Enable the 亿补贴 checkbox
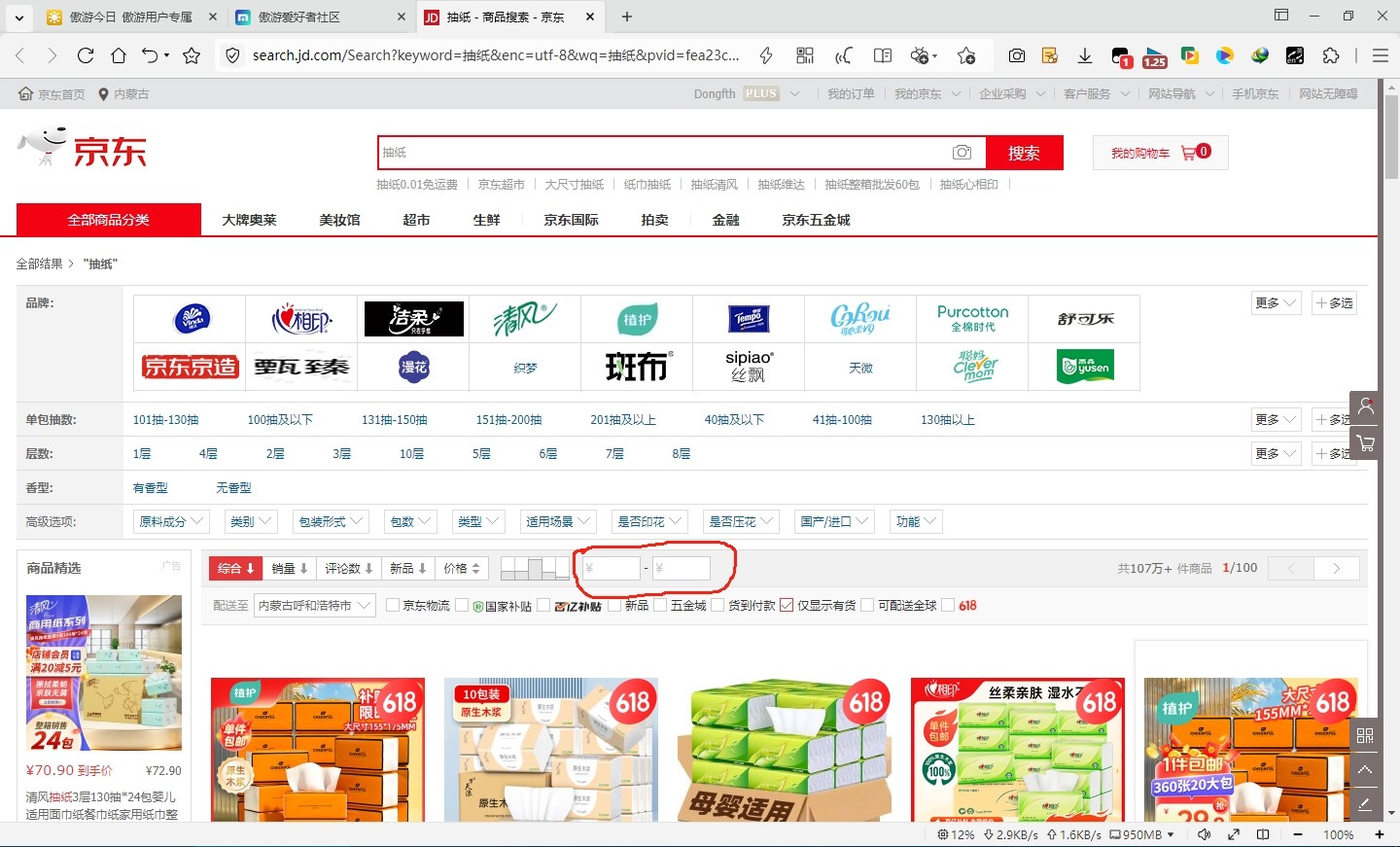 pos(543,606)
